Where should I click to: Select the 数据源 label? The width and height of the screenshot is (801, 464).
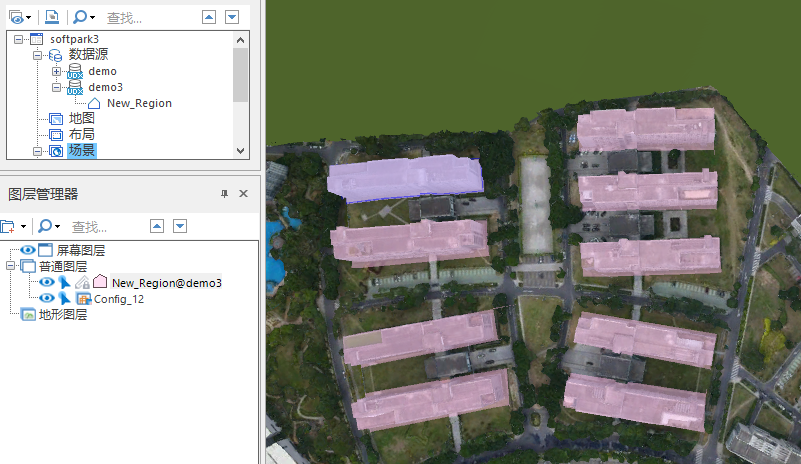point(88,55)
